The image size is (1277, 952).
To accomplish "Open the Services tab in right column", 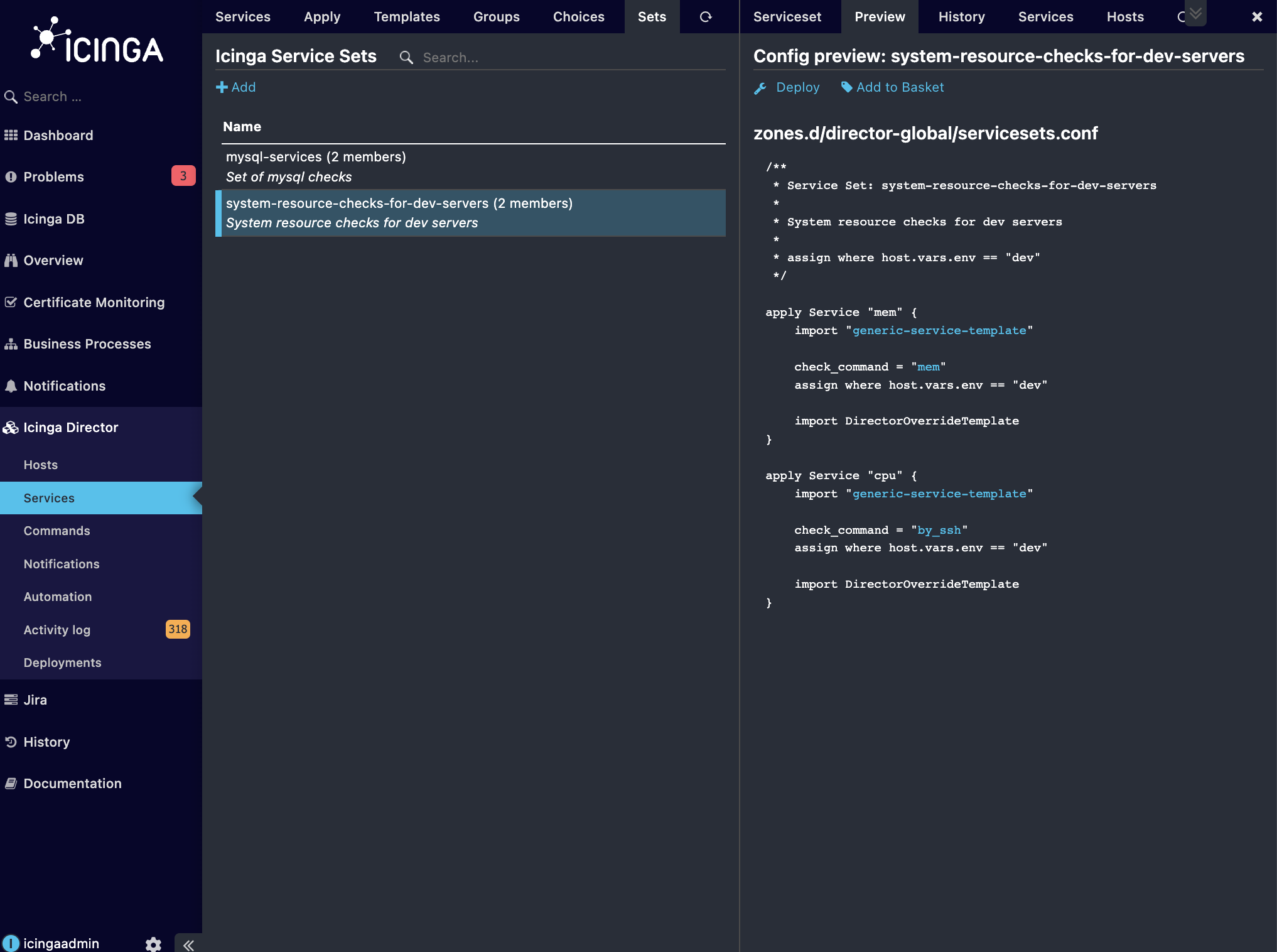I will [x=1045, y=17].
